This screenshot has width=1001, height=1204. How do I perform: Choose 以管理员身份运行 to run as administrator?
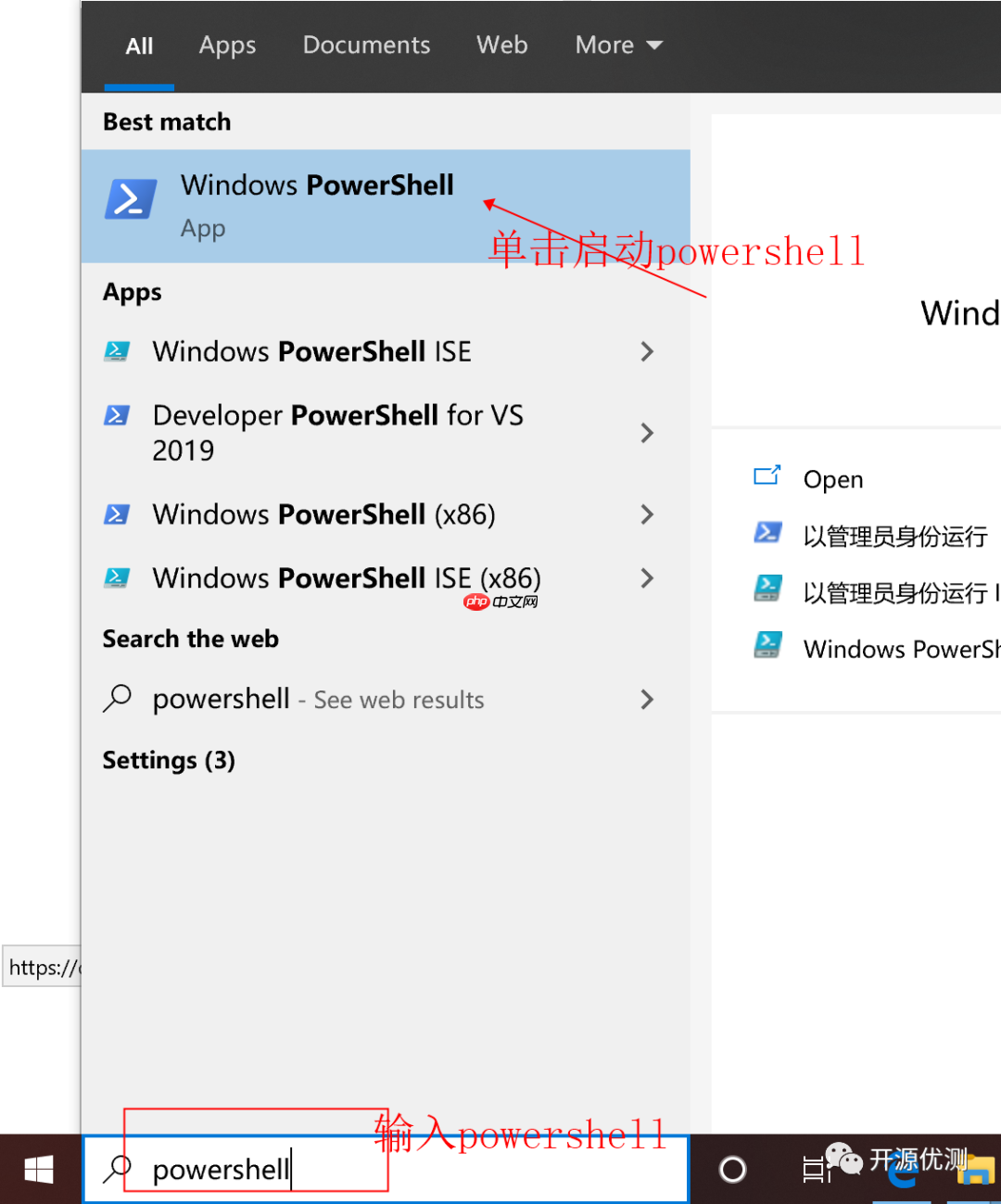pyautogui.click(x=894, y=536)
